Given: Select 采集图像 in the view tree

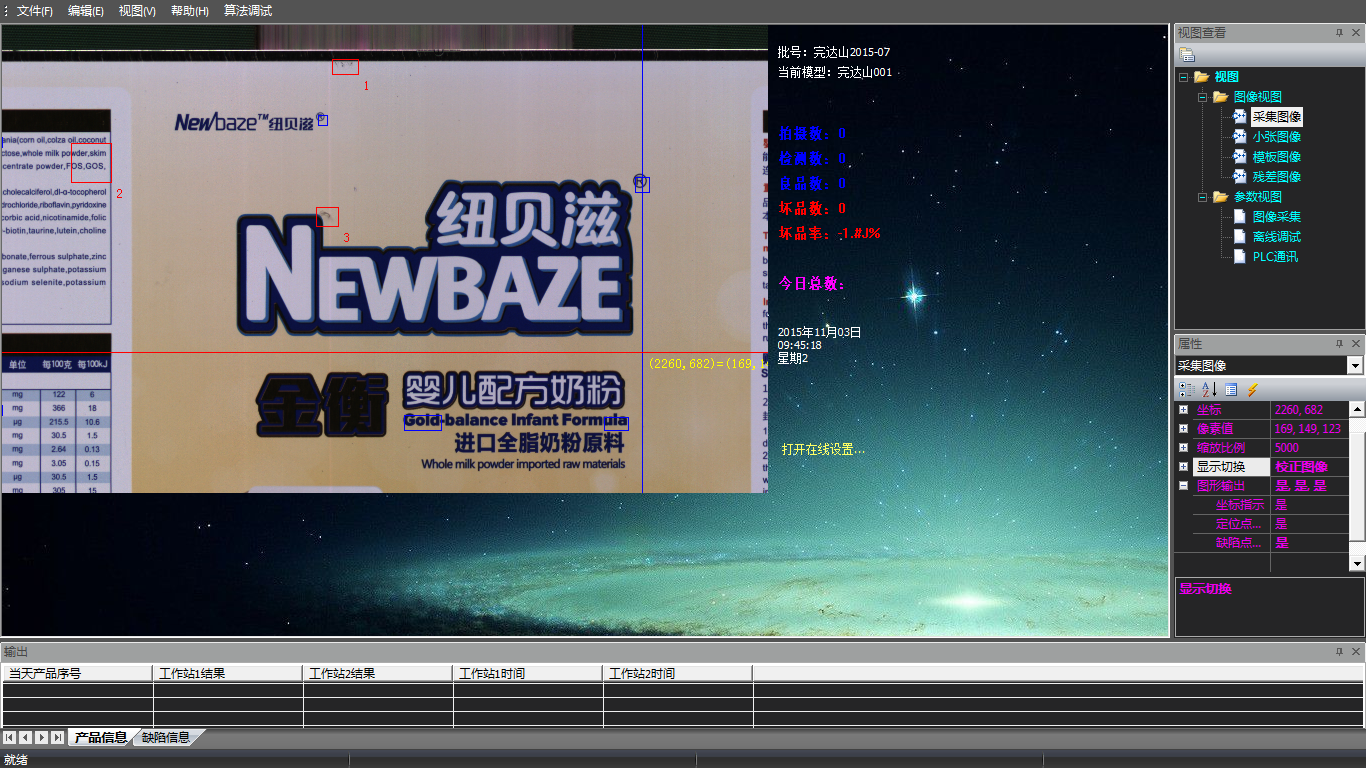Looking at the screenshot, I should [1277, 117].
